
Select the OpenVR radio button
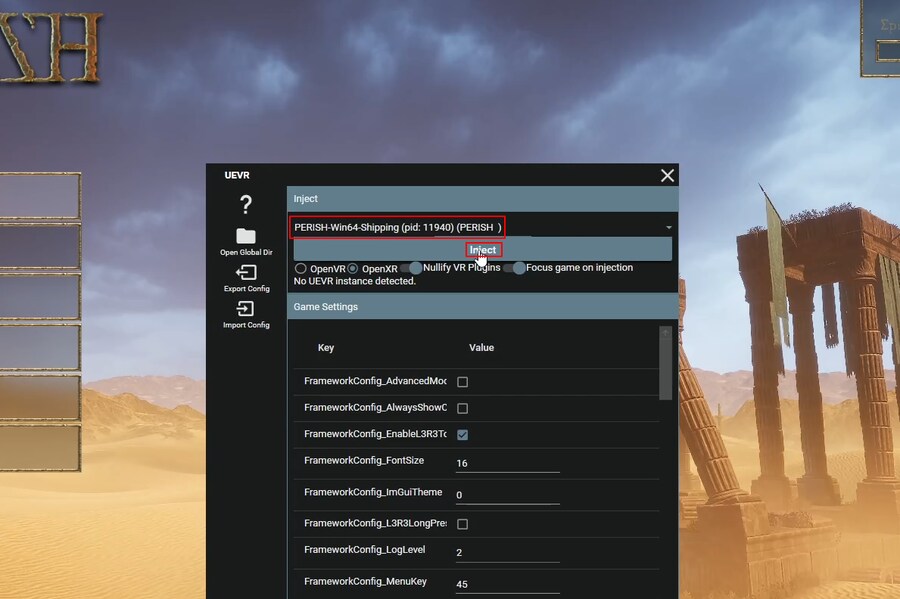[300, 268]
